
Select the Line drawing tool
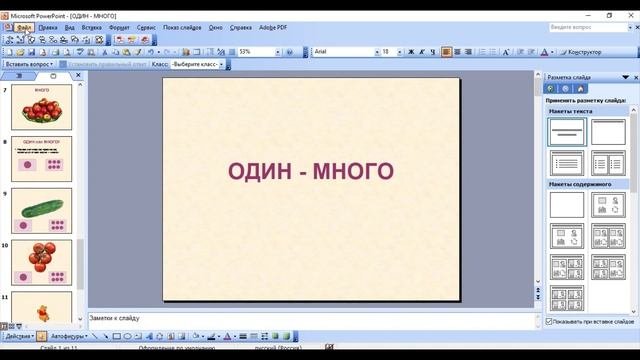pos(95,336)
